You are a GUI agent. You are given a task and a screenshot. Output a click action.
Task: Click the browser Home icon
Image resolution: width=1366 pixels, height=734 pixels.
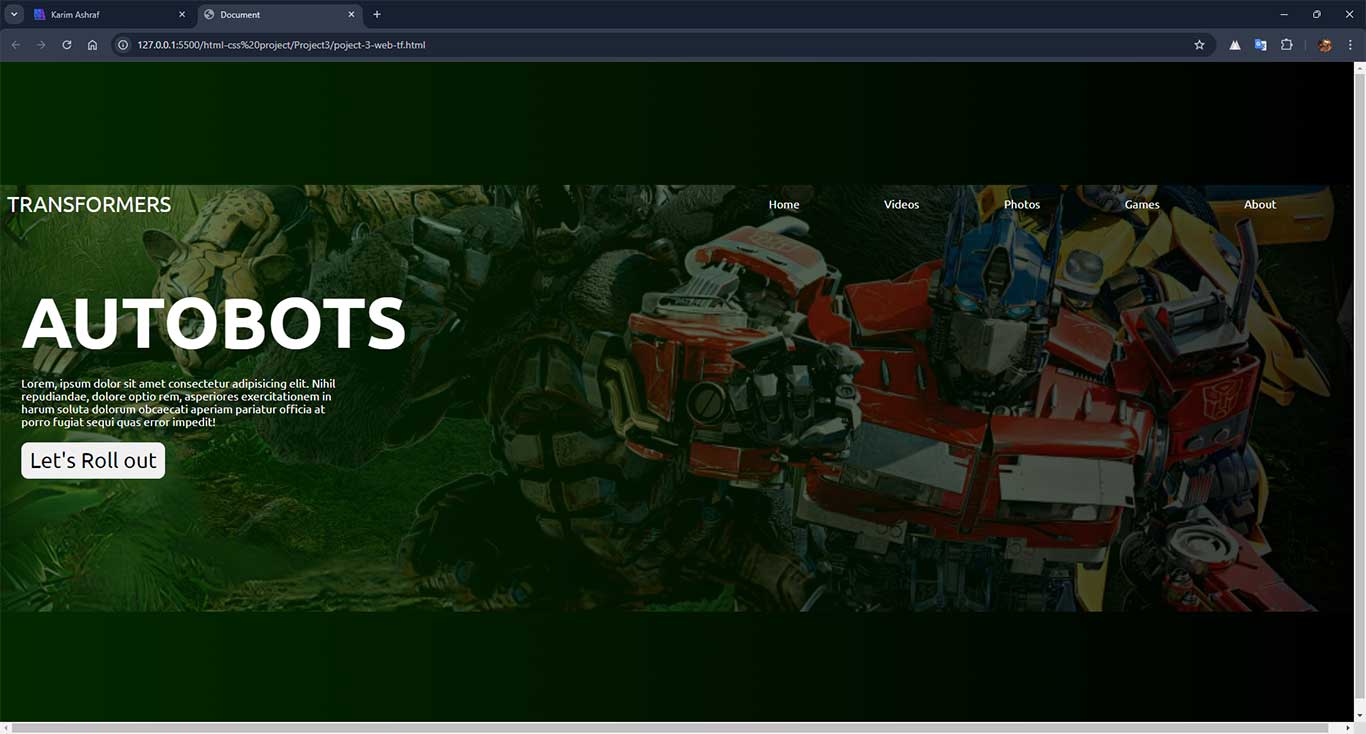click(92, 45)
